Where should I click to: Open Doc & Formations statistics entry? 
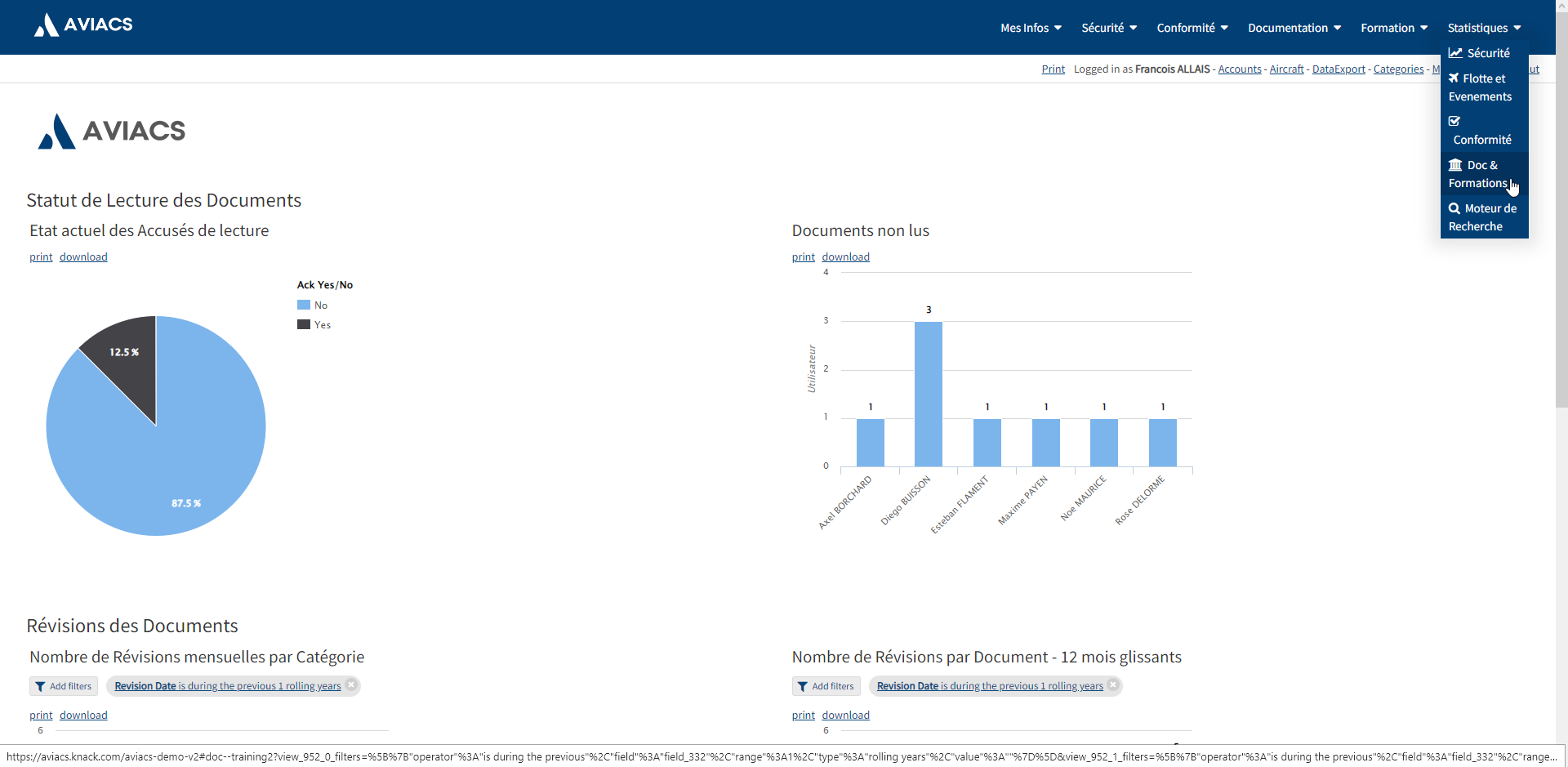pos(1484,174)
